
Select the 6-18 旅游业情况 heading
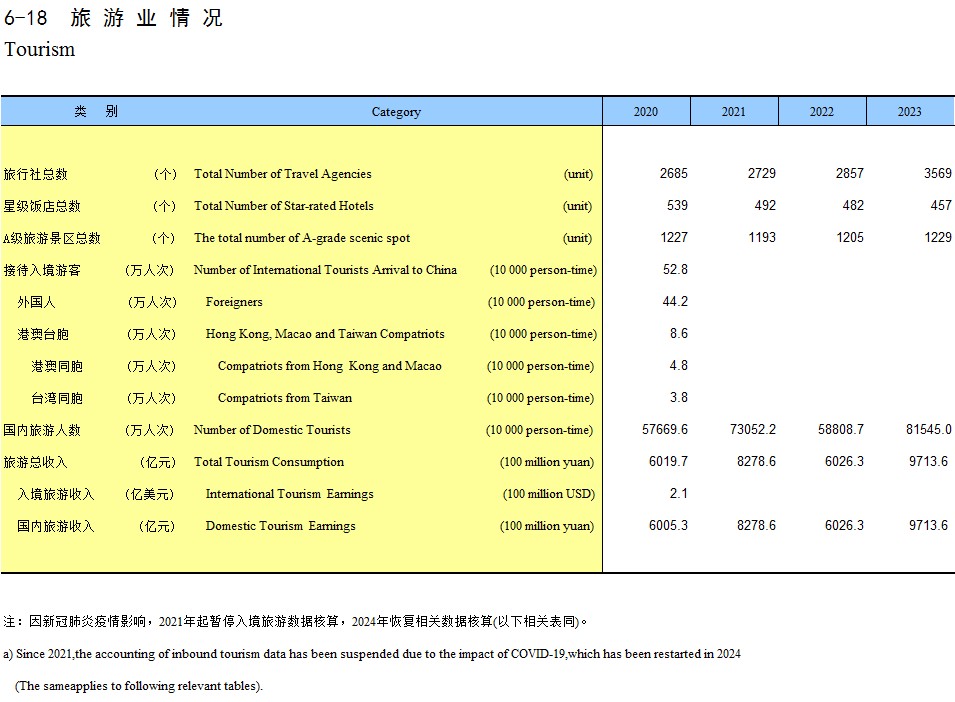tap(113, 18)
